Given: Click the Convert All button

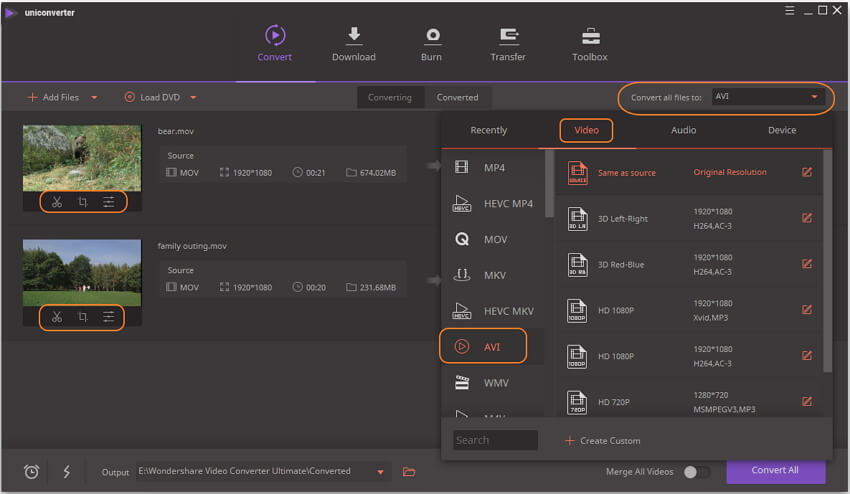Looking at the screenshot, I should click(x=775, y=471).
